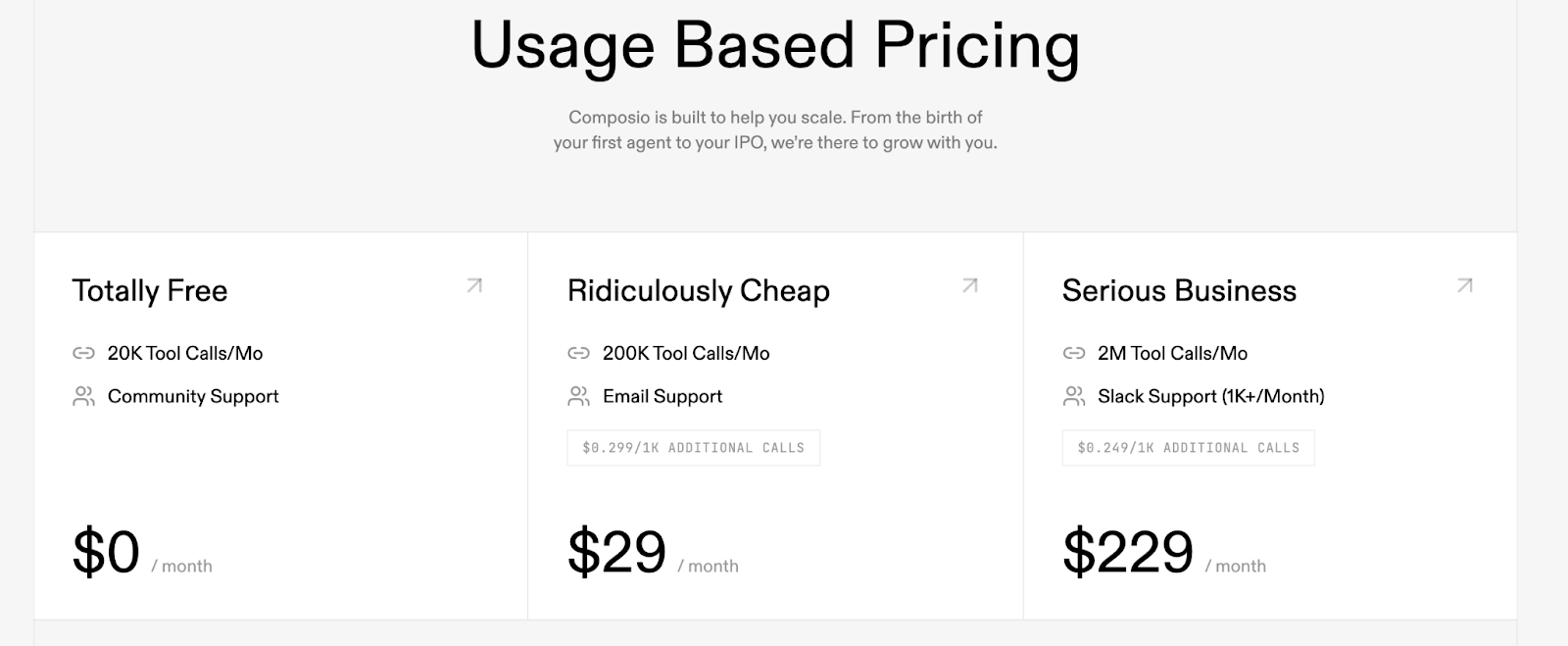Open the Ridiculously Cheap plan title
The height and width of the screenshot is (646, 1568).
point(699,291)
